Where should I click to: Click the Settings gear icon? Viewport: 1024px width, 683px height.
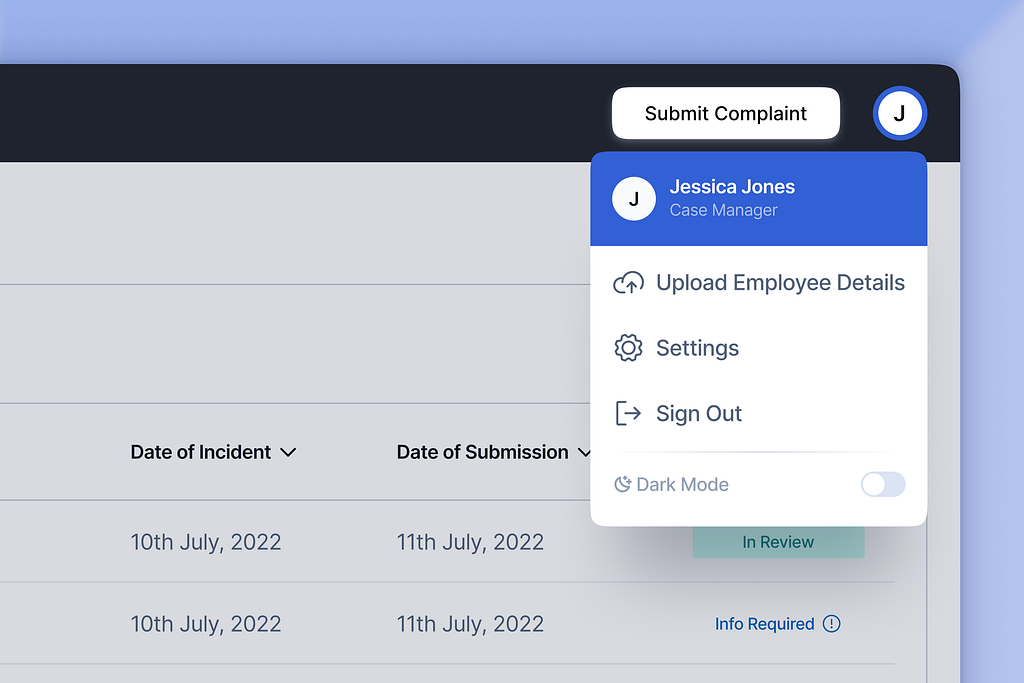point(628,348)
